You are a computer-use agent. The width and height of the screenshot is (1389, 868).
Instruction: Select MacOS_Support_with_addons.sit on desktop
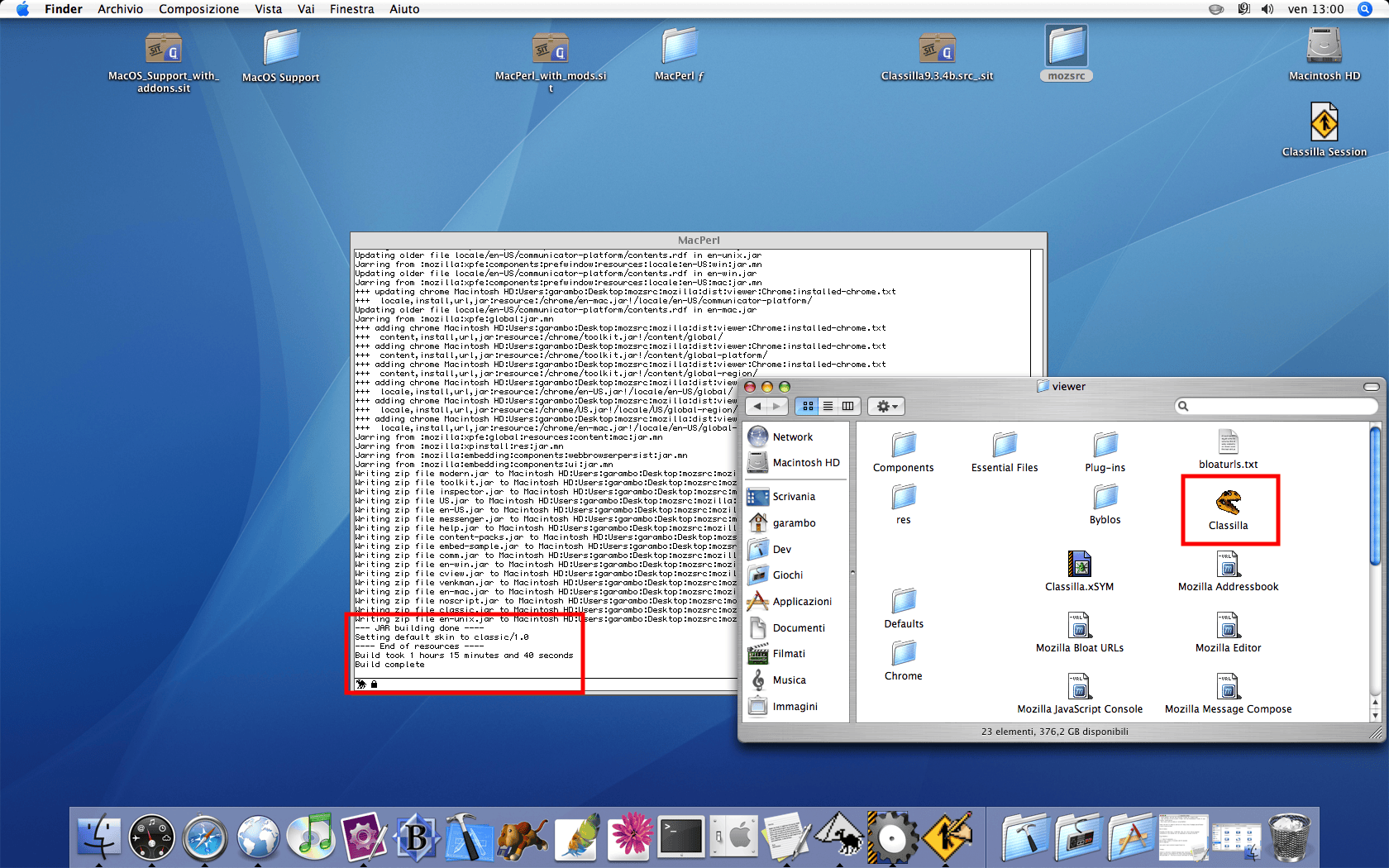coord(164,62)
